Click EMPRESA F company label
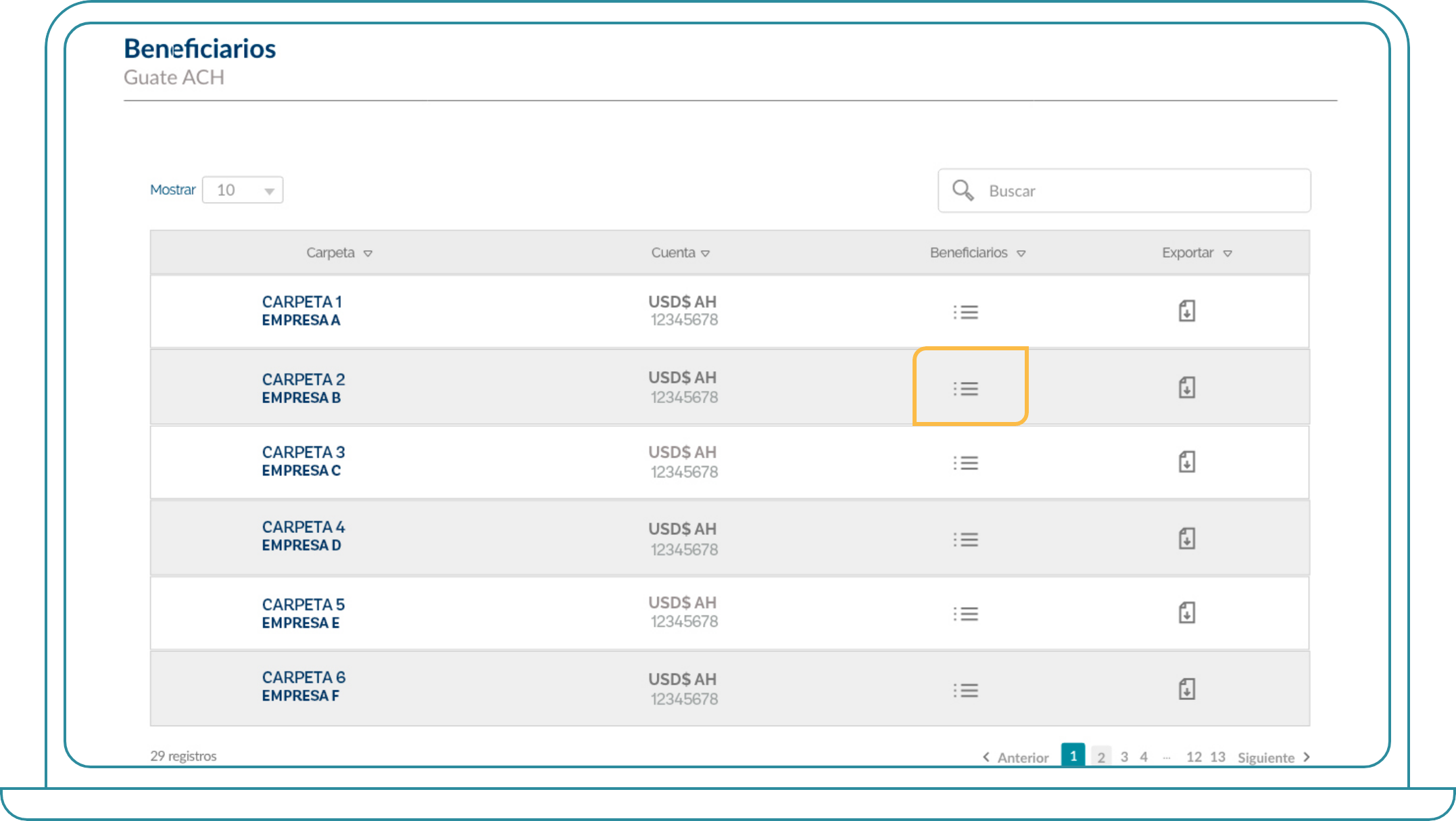This screenshot has width=1456, height=821. (x=301, y=695)
